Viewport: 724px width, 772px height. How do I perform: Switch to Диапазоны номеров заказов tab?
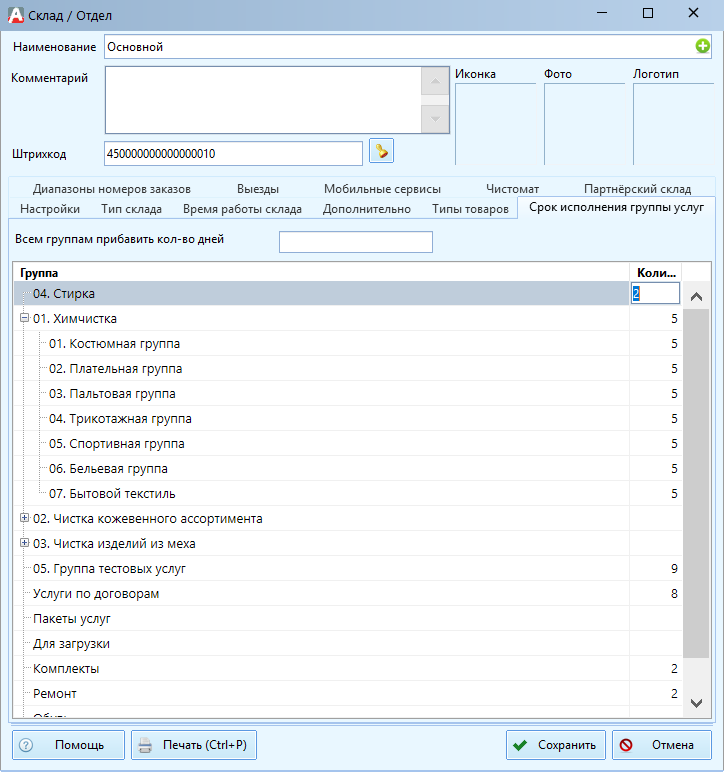(x=112, y=189)
